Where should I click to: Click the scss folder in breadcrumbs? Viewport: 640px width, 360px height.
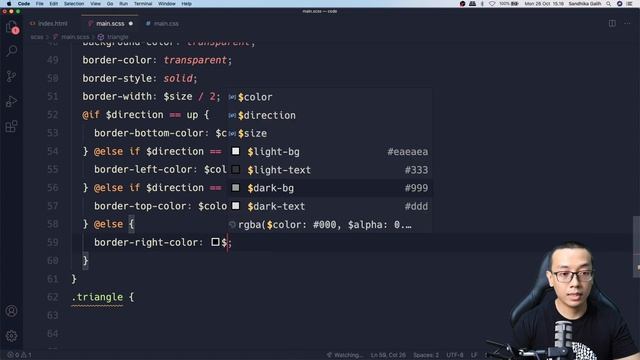37,37
